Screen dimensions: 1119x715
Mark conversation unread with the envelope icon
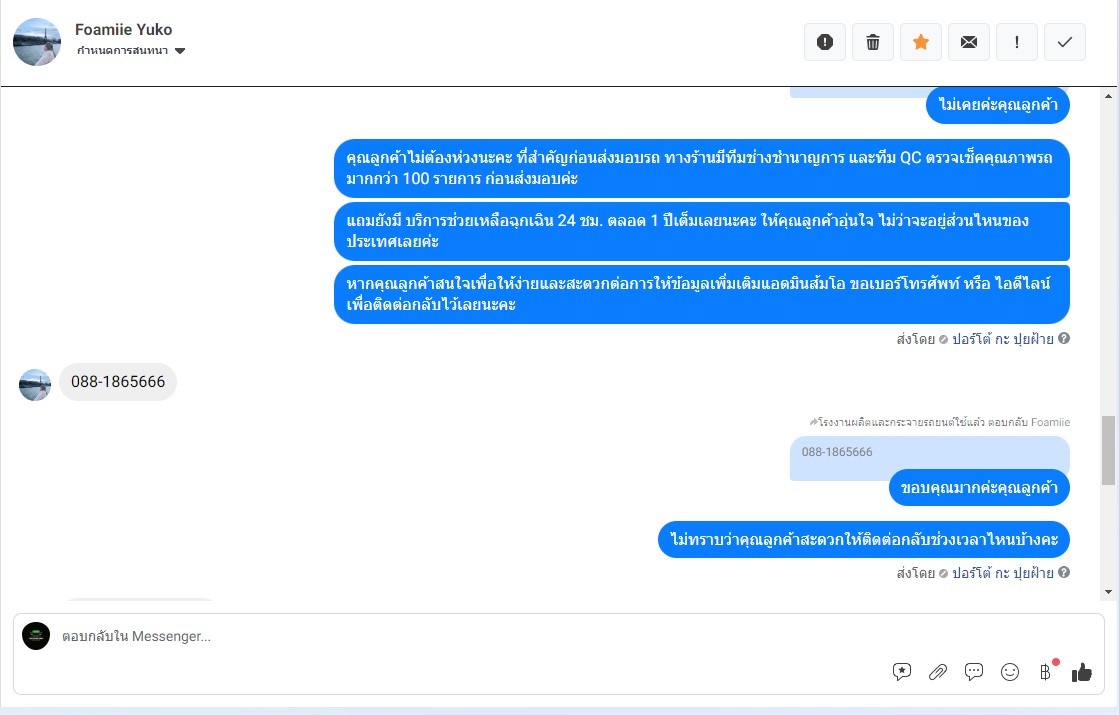tap(968, 42)
